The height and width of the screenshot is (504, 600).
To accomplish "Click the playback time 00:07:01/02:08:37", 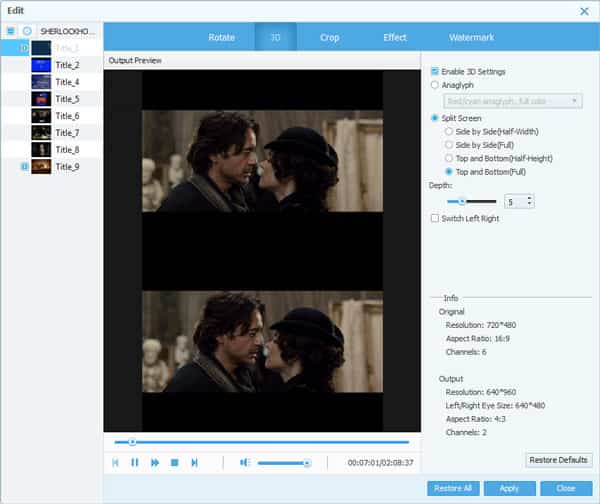I will (x=380, y=463).
